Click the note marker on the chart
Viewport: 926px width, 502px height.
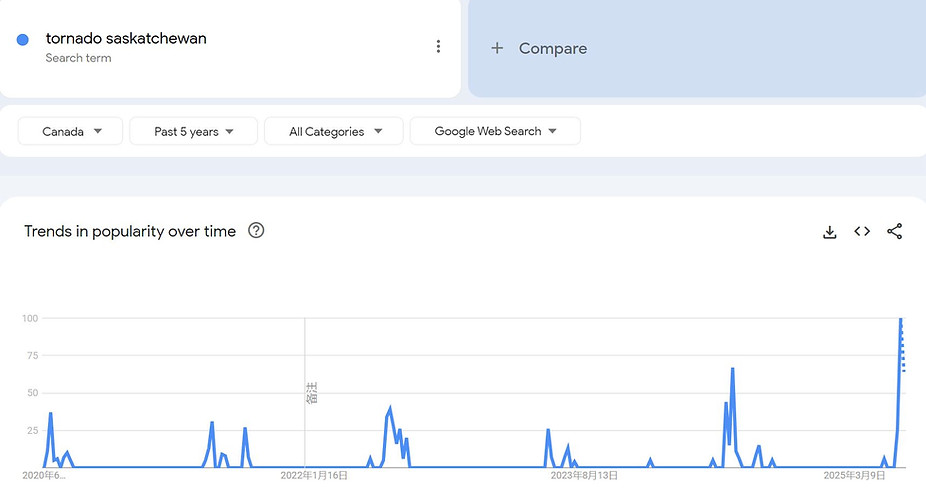[x=311, y=393]
